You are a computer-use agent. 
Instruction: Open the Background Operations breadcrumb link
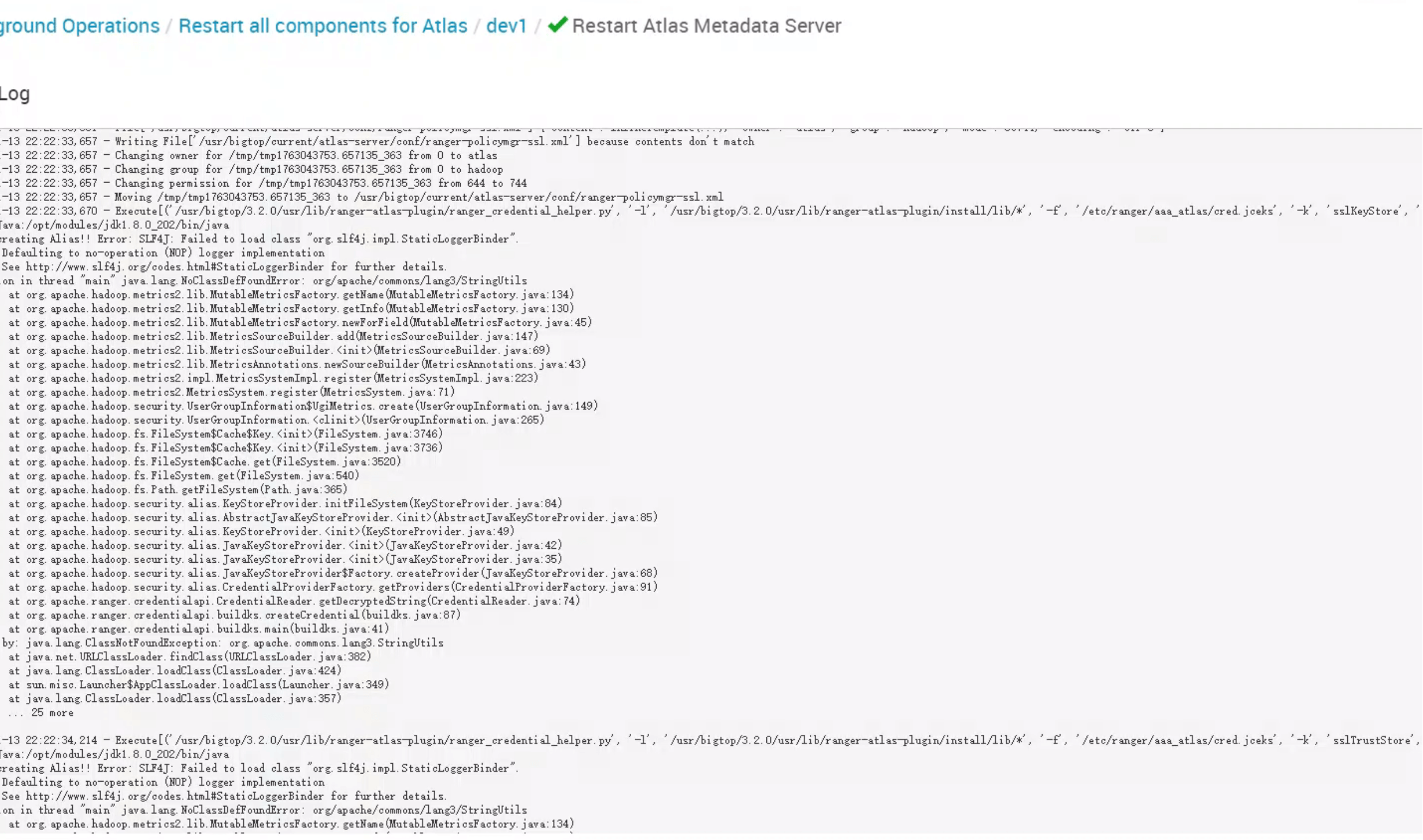[x=79, y=26]
